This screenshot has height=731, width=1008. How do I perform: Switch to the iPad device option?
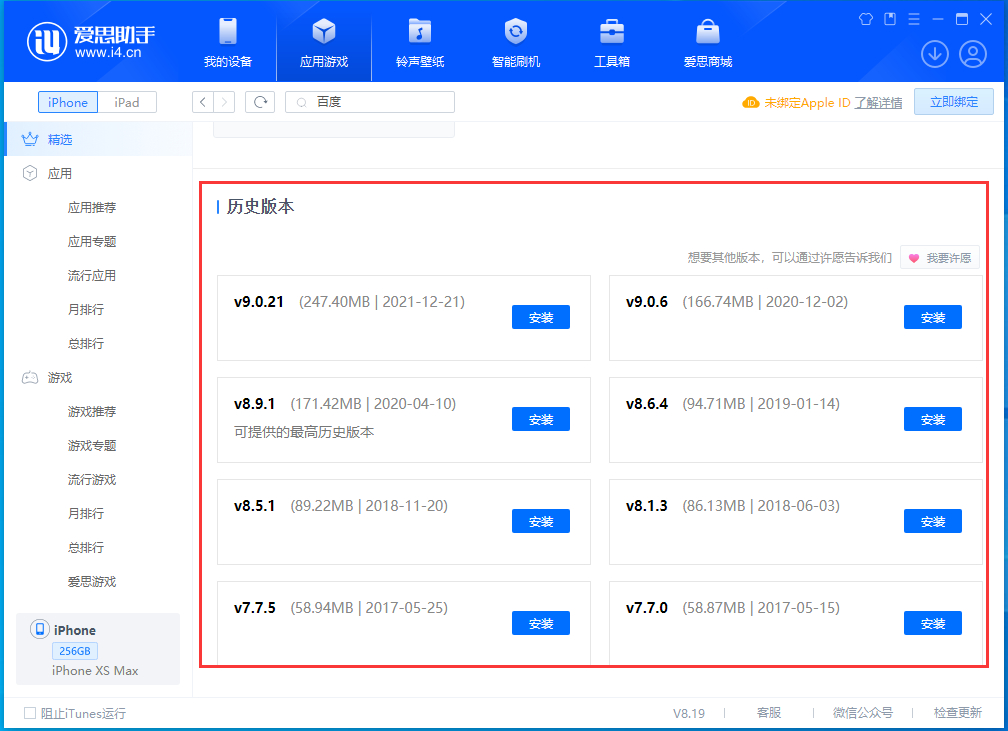click(x=127, y=101)
